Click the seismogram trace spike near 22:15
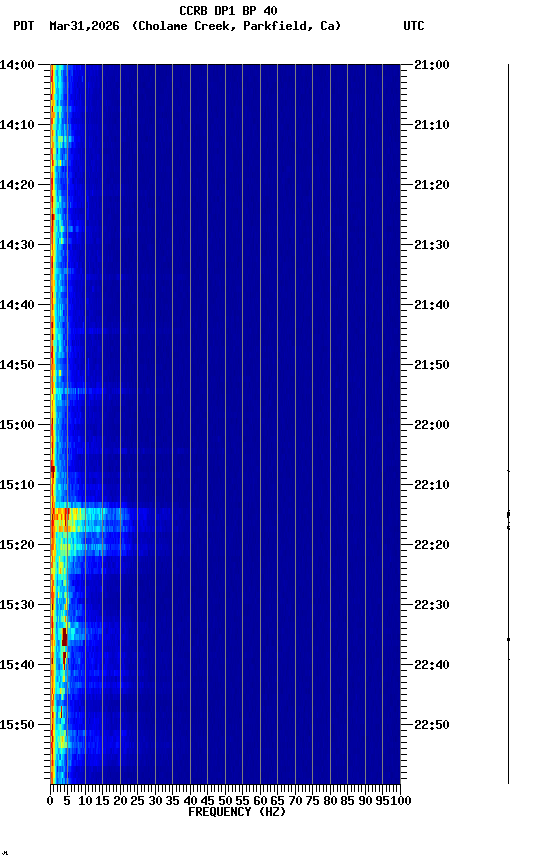552x864 pixels. pos(508,515)
